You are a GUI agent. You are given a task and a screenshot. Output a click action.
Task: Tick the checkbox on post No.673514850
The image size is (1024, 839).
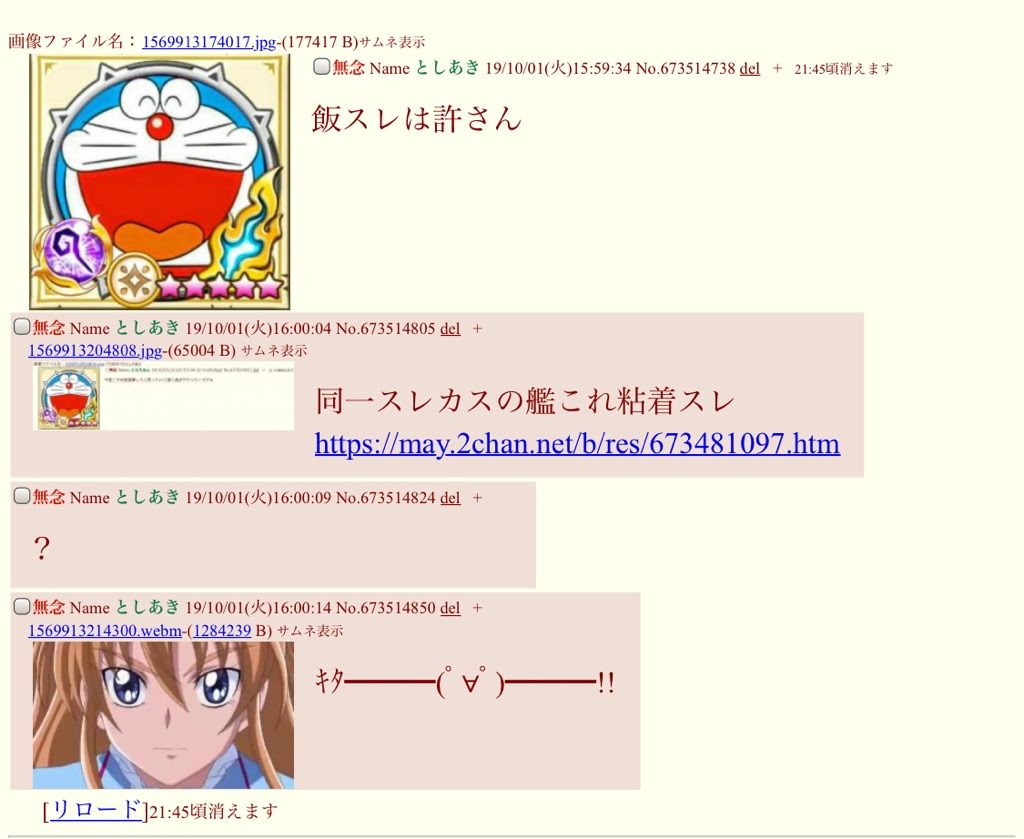click(x=22, y=606)
